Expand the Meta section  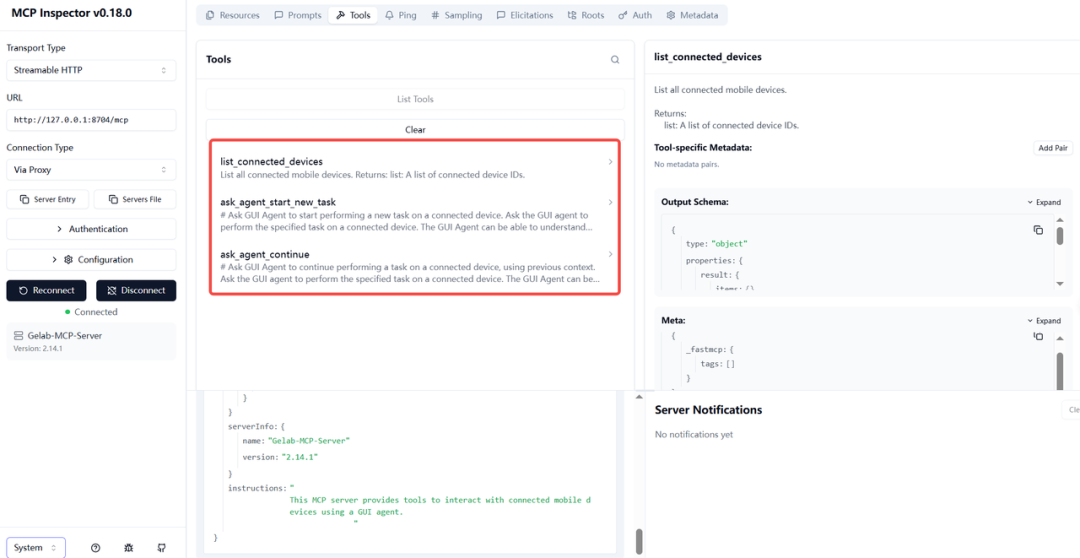(1043, 321)
